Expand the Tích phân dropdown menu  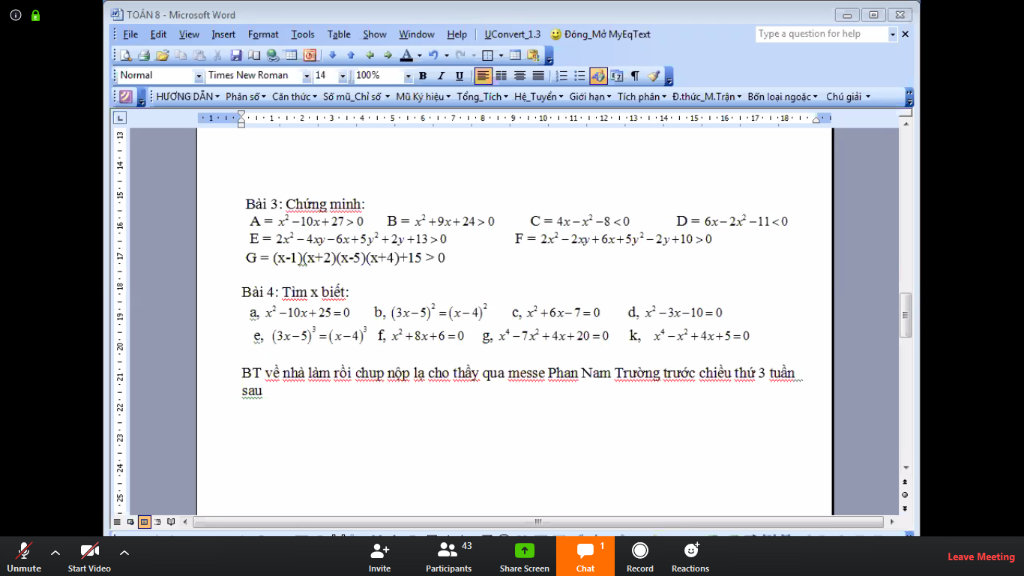[642, 97]
